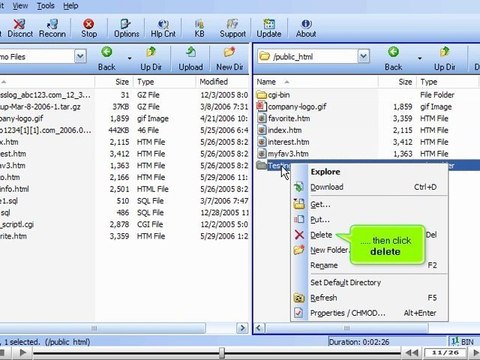Click the Refresh icon in context menu
The width and height of the screenshot is (480, 360).
pos(299,298)
